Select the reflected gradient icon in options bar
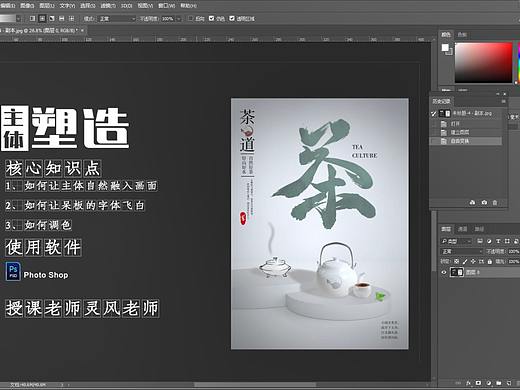Screen dimensions: 520x390 click(x=62, y=19)
